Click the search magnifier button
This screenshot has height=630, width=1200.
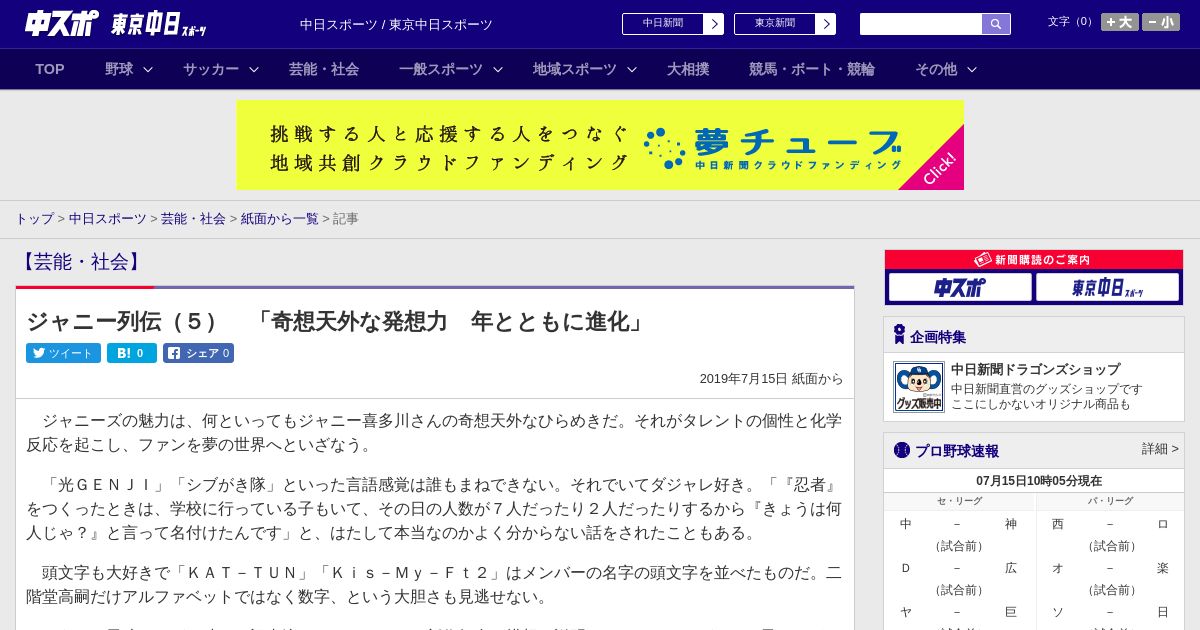click(x=996, y=24)
